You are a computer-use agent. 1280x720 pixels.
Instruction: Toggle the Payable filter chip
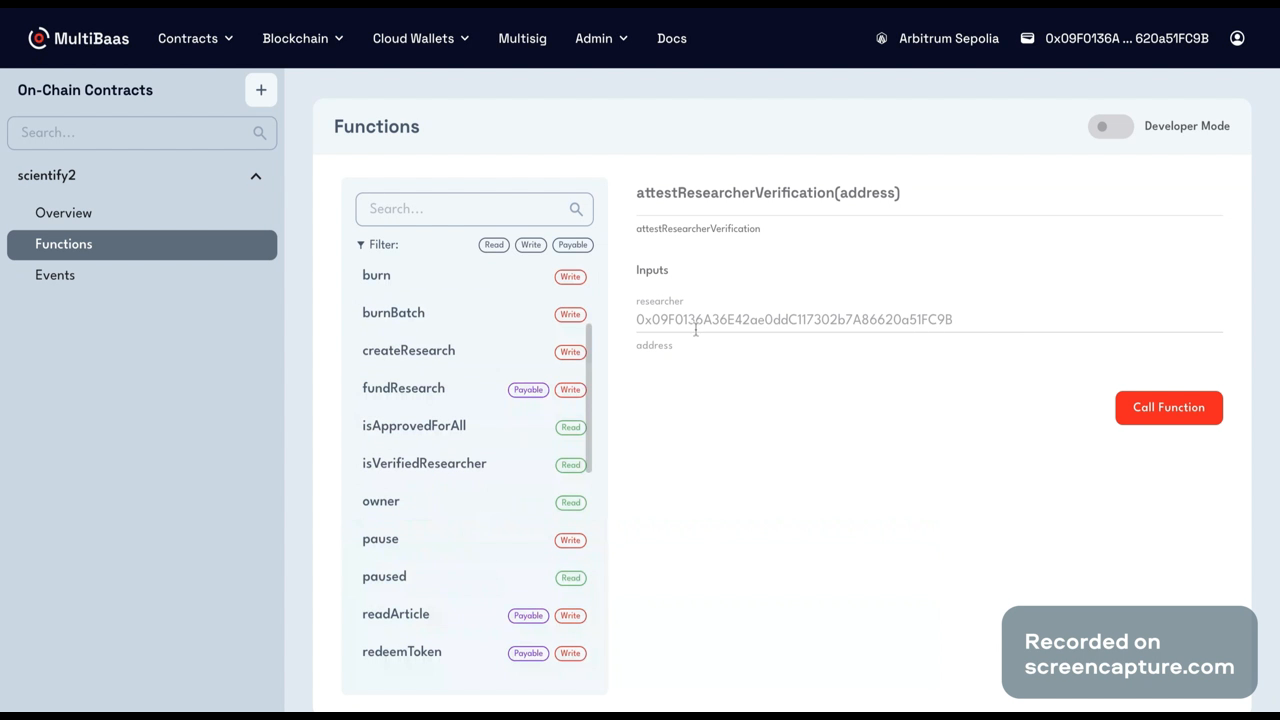click(x=573, y=245)
